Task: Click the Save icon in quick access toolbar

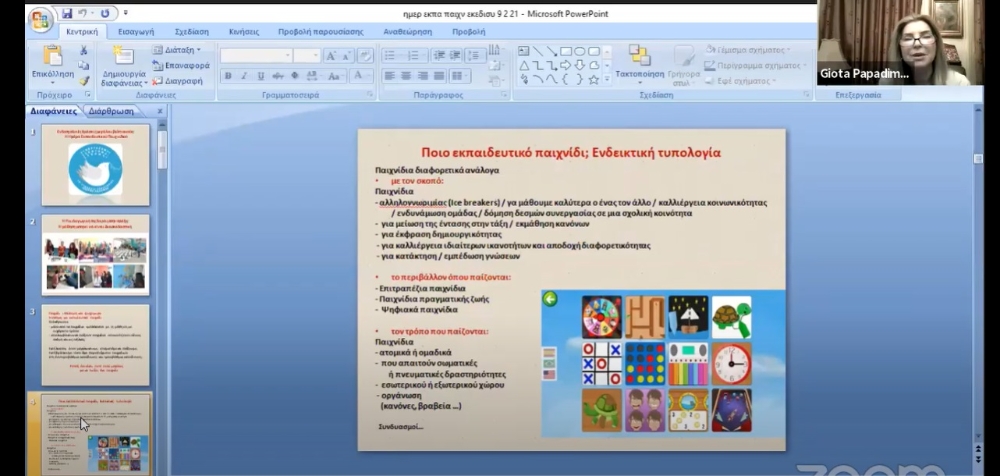Action: pos(67,14)
